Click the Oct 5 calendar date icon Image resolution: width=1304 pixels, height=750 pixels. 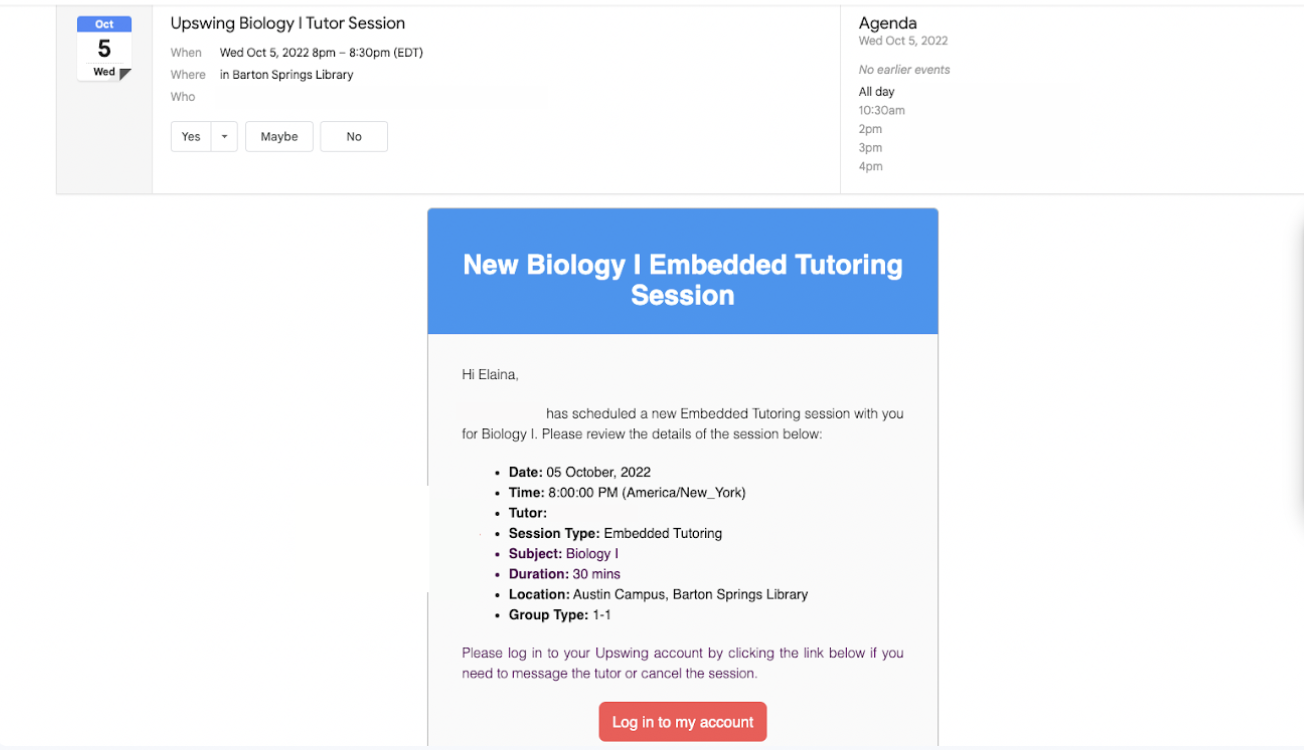[x=104, y=48]
